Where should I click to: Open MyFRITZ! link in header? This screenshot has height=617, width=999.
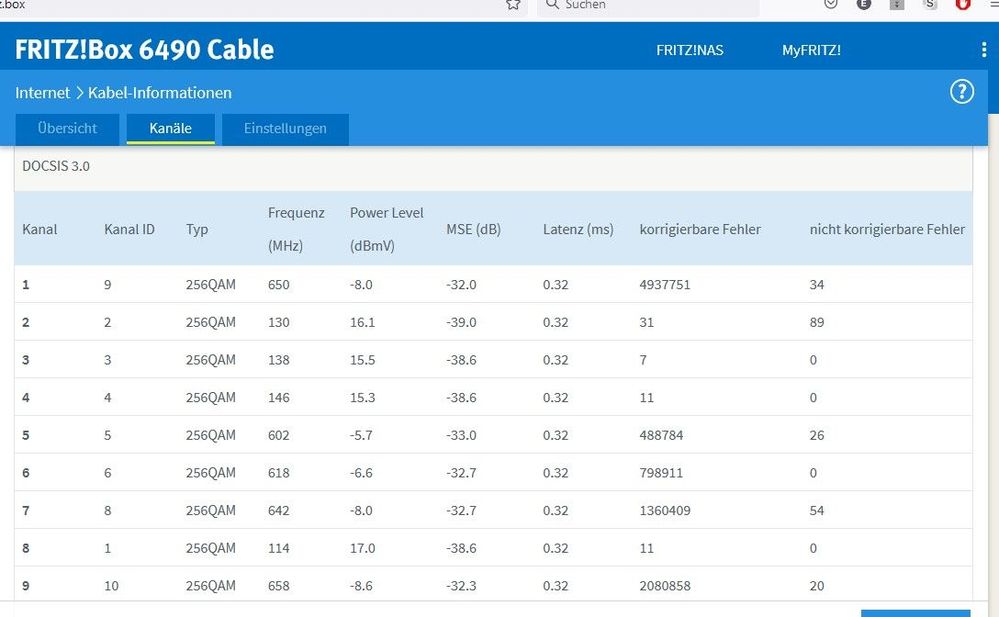click(812, 50)
